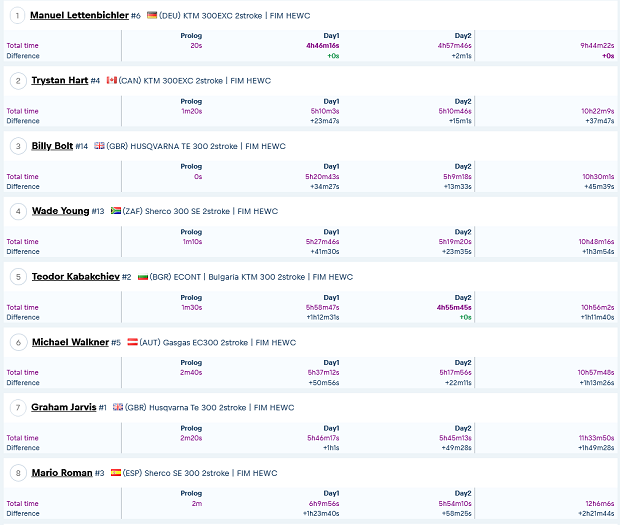Click the South African flag icon

[116, 211]
